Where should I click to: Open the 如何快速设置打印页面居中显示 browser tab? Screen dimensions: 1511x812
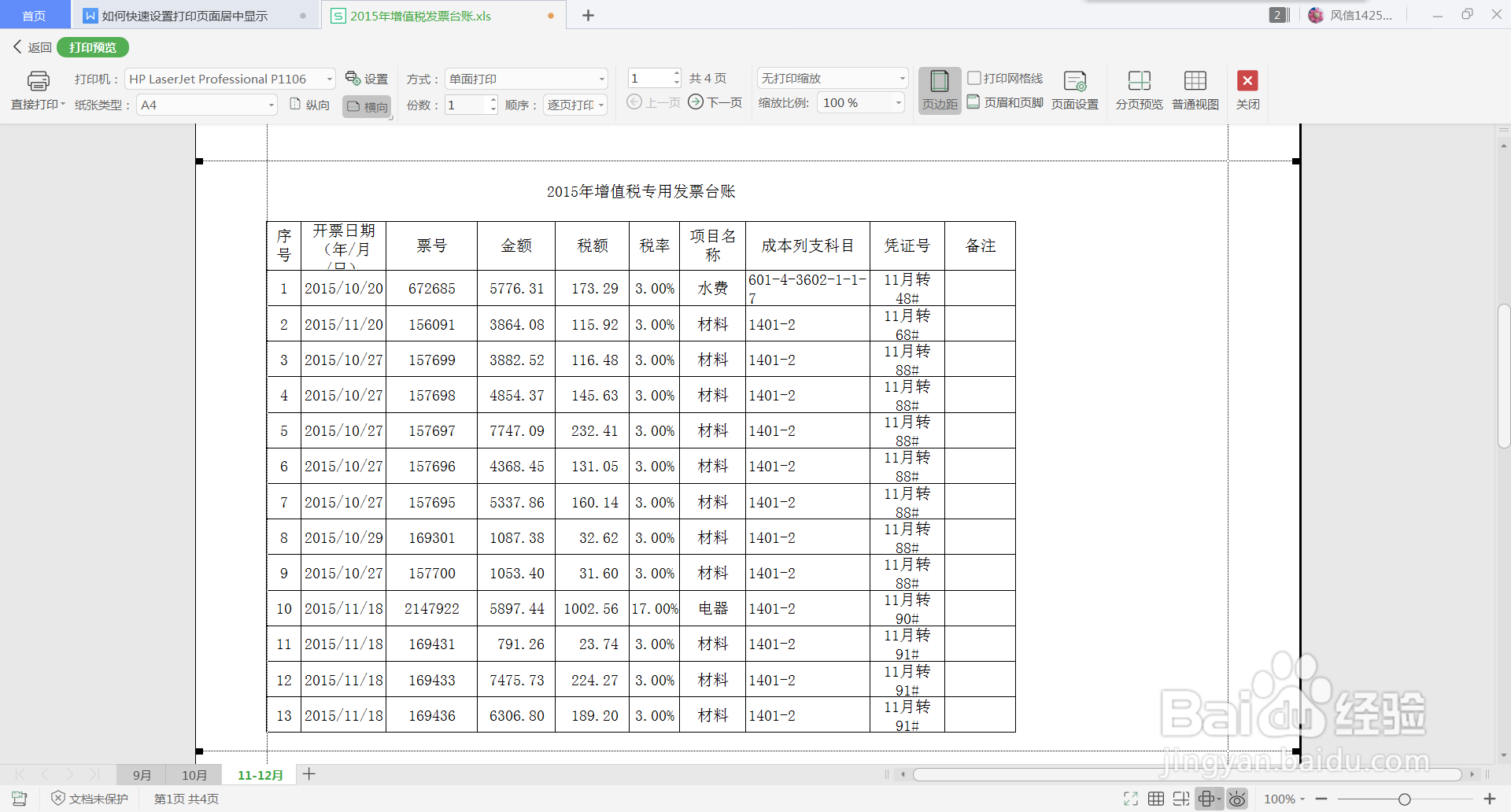[x=186, y=14]
